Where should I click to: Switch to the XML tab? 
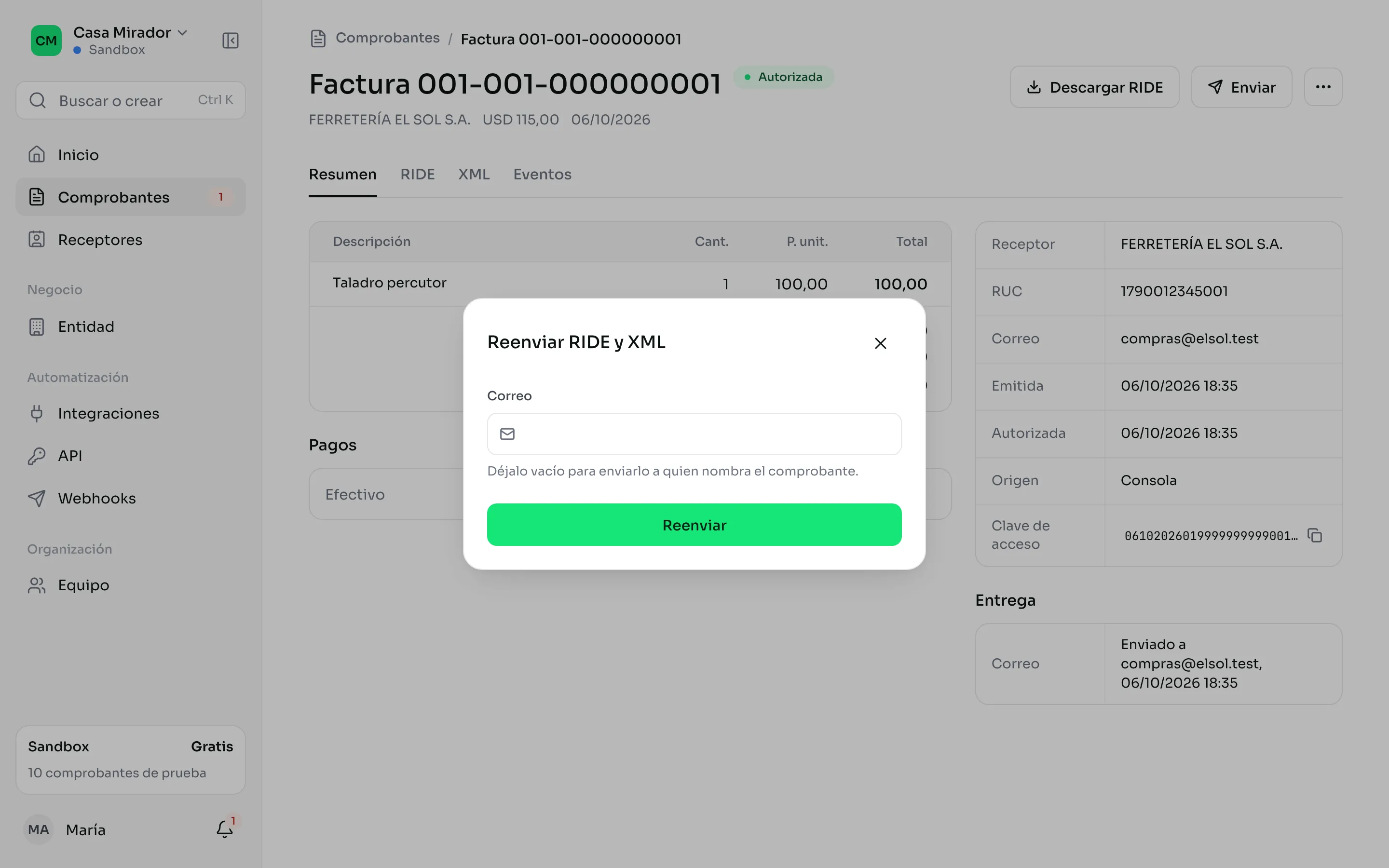point(474,175)
